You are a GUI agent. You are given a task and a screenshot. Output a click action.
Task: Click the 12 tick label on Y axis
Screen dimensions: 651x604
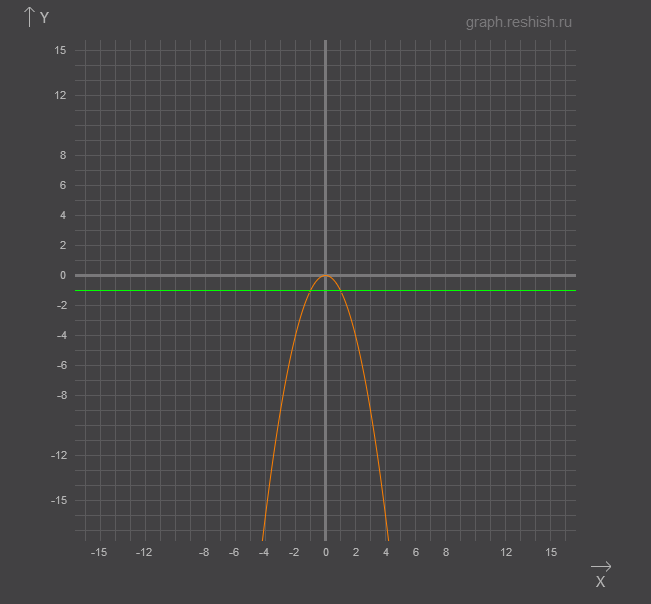click(61, 95)
